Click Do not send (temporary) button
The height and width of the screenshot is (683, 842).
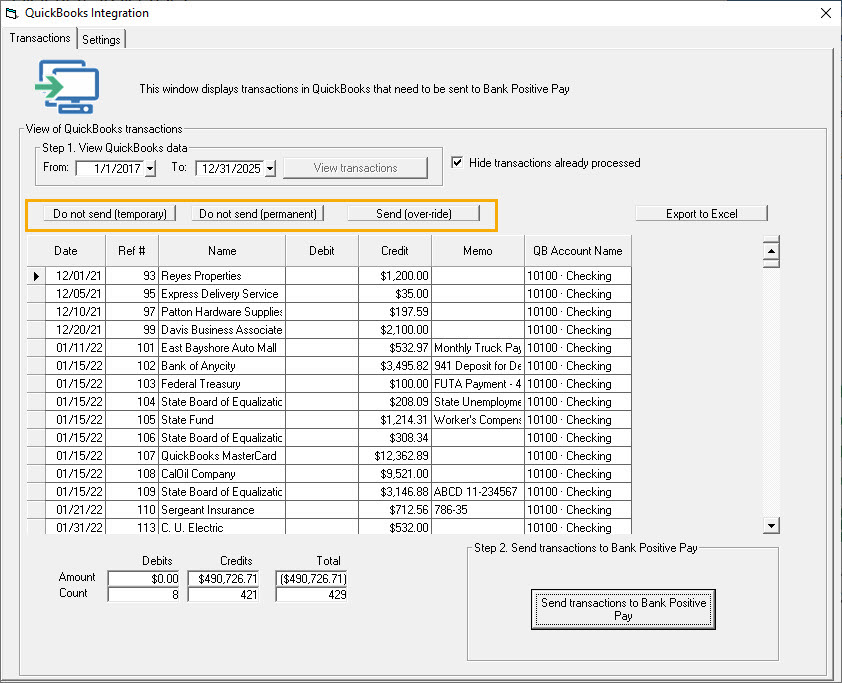110,214
